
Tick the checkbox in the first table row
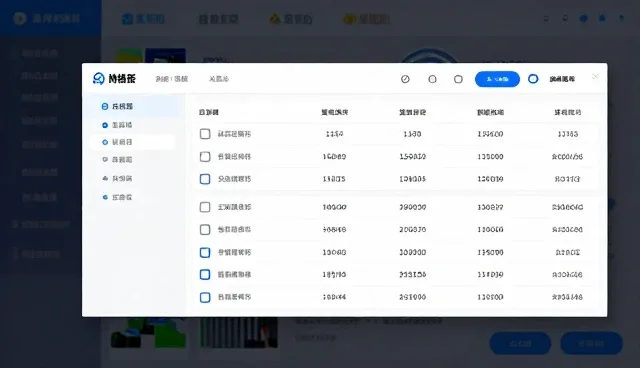click(x=205, y=134)
